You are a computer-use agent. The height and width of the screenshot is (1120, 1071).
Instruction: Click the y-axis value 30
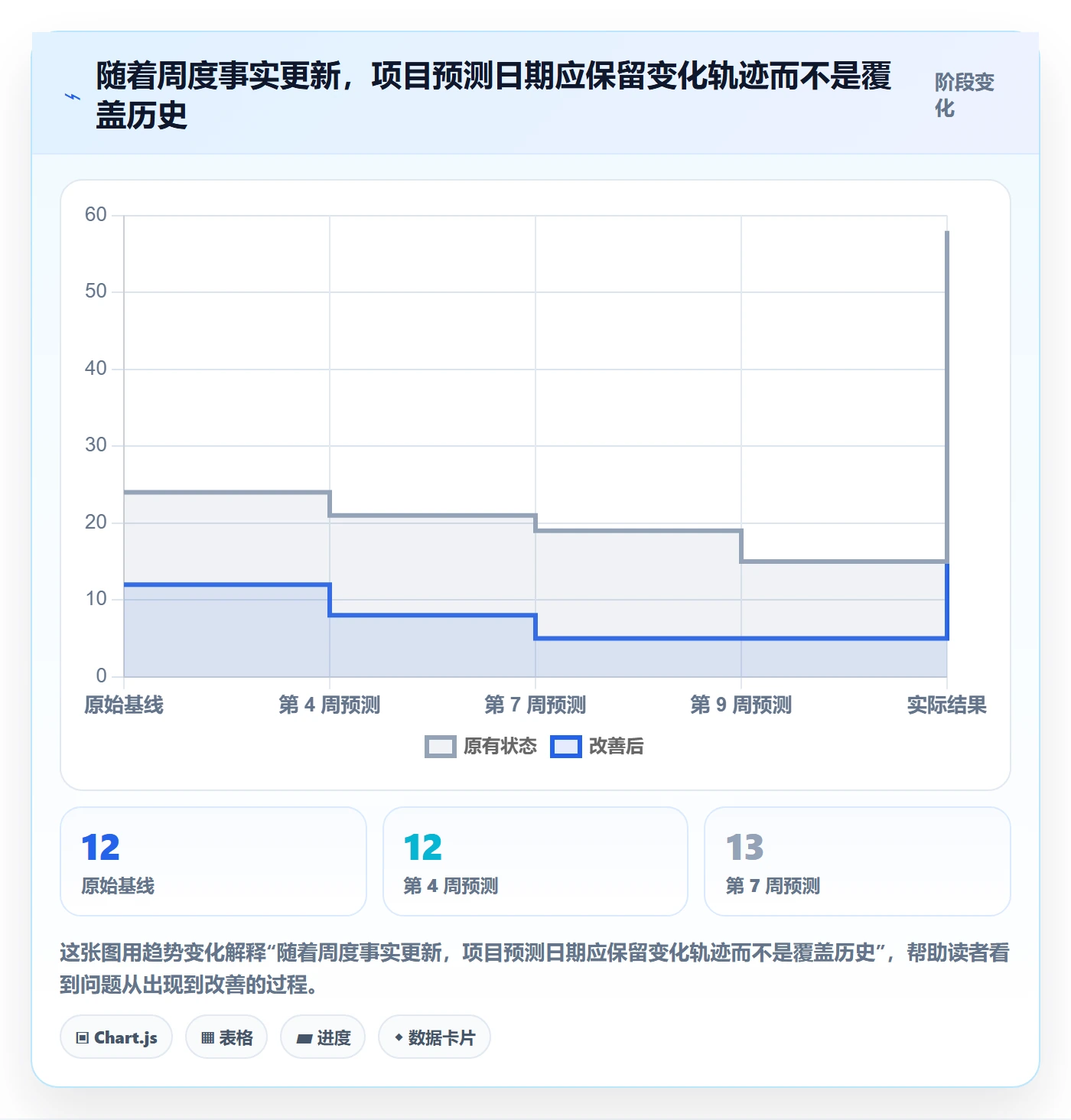96,444
